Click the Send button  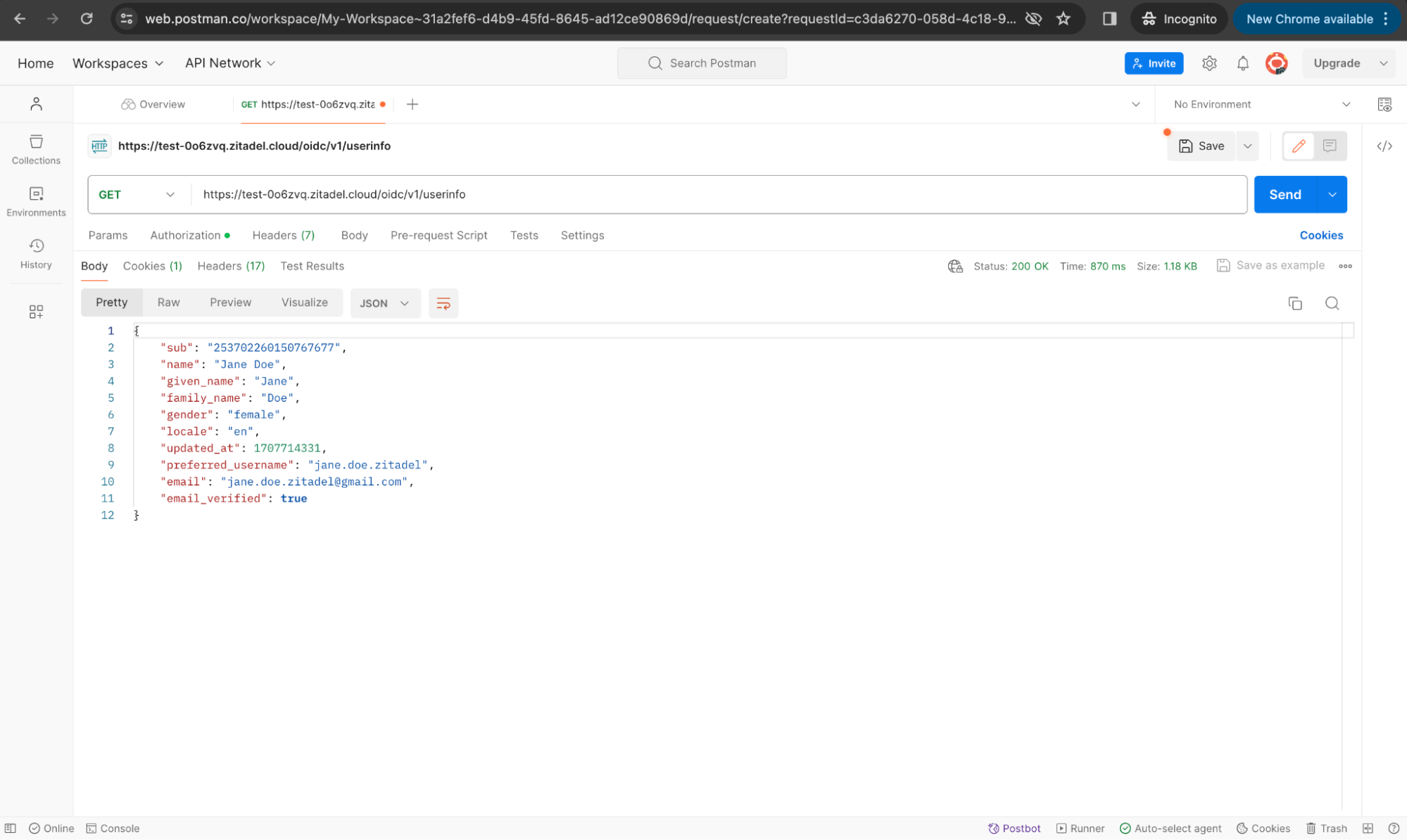tap(1284, 194)
